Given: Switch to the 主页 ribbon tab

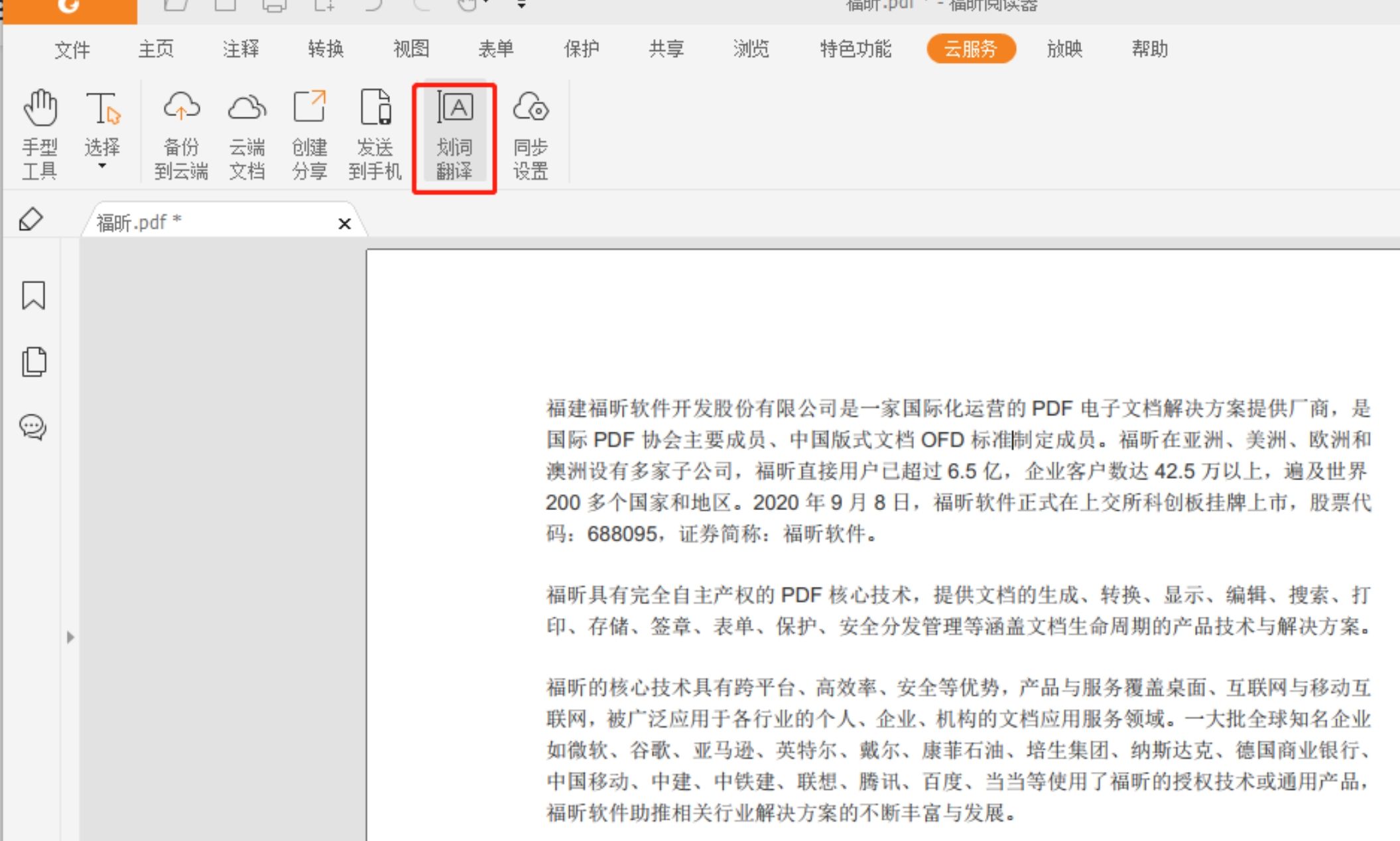Looking at the screenshot, I should (157, 49).
